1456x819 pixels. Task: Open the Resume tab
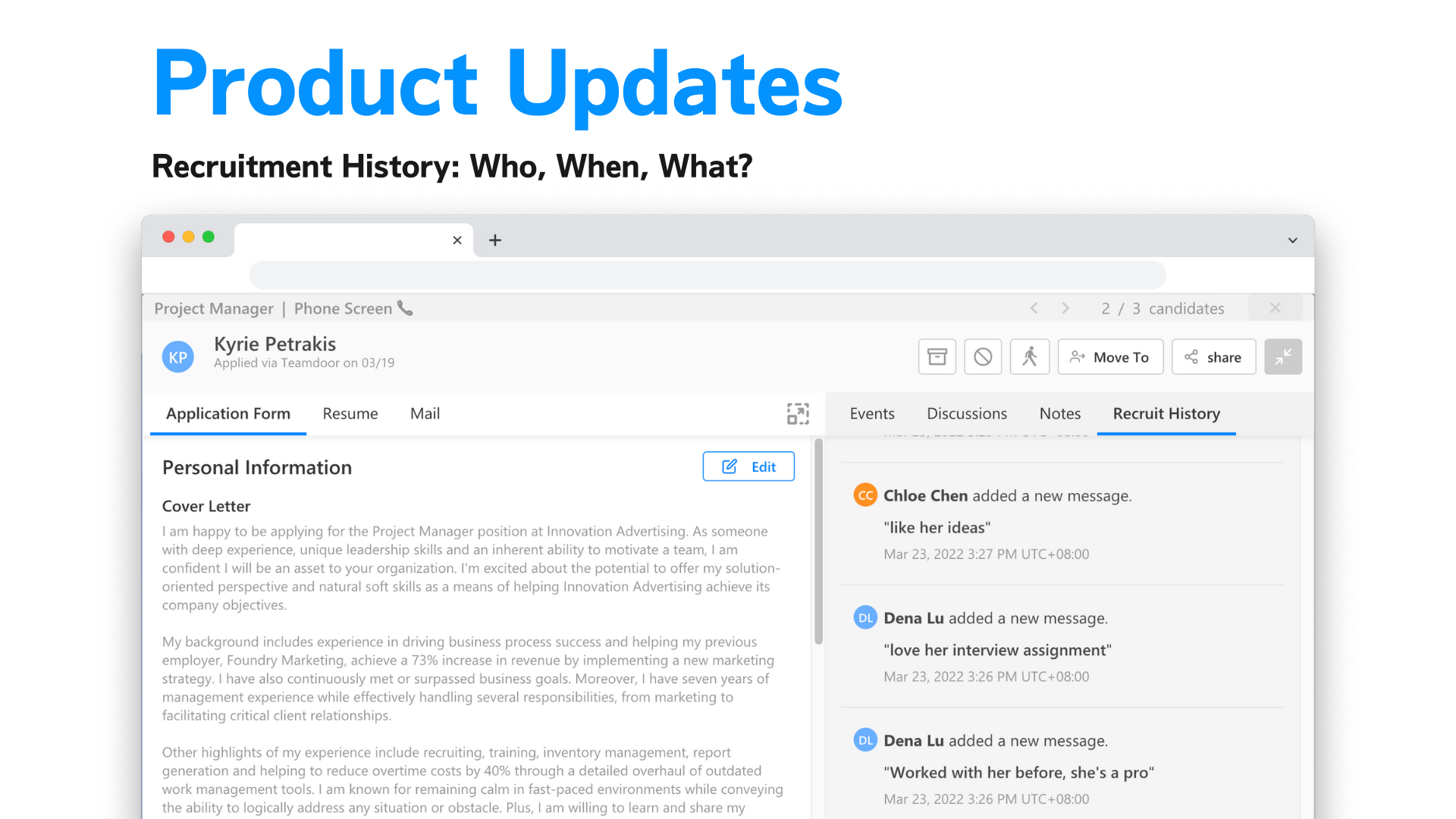pos(350,413)
